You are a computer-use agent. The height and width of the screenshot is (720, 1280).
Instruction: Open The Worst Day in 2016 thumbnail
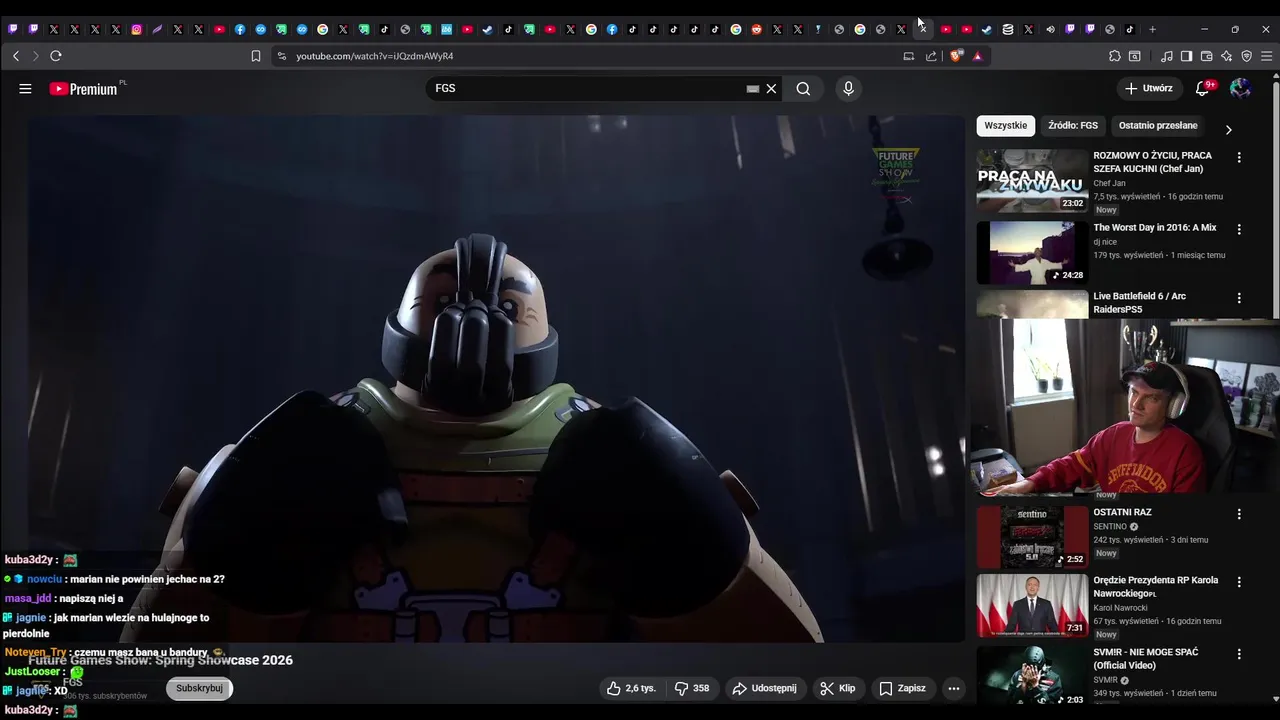(x=1032, y=252)
